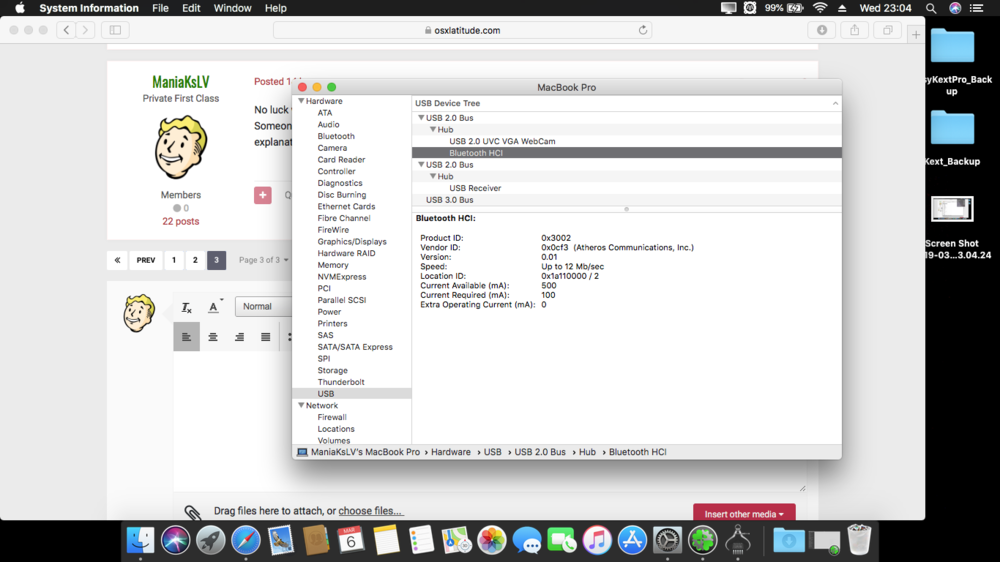Open Notification Center list icon
The image size is (1000, 562).
click(976, 8)
